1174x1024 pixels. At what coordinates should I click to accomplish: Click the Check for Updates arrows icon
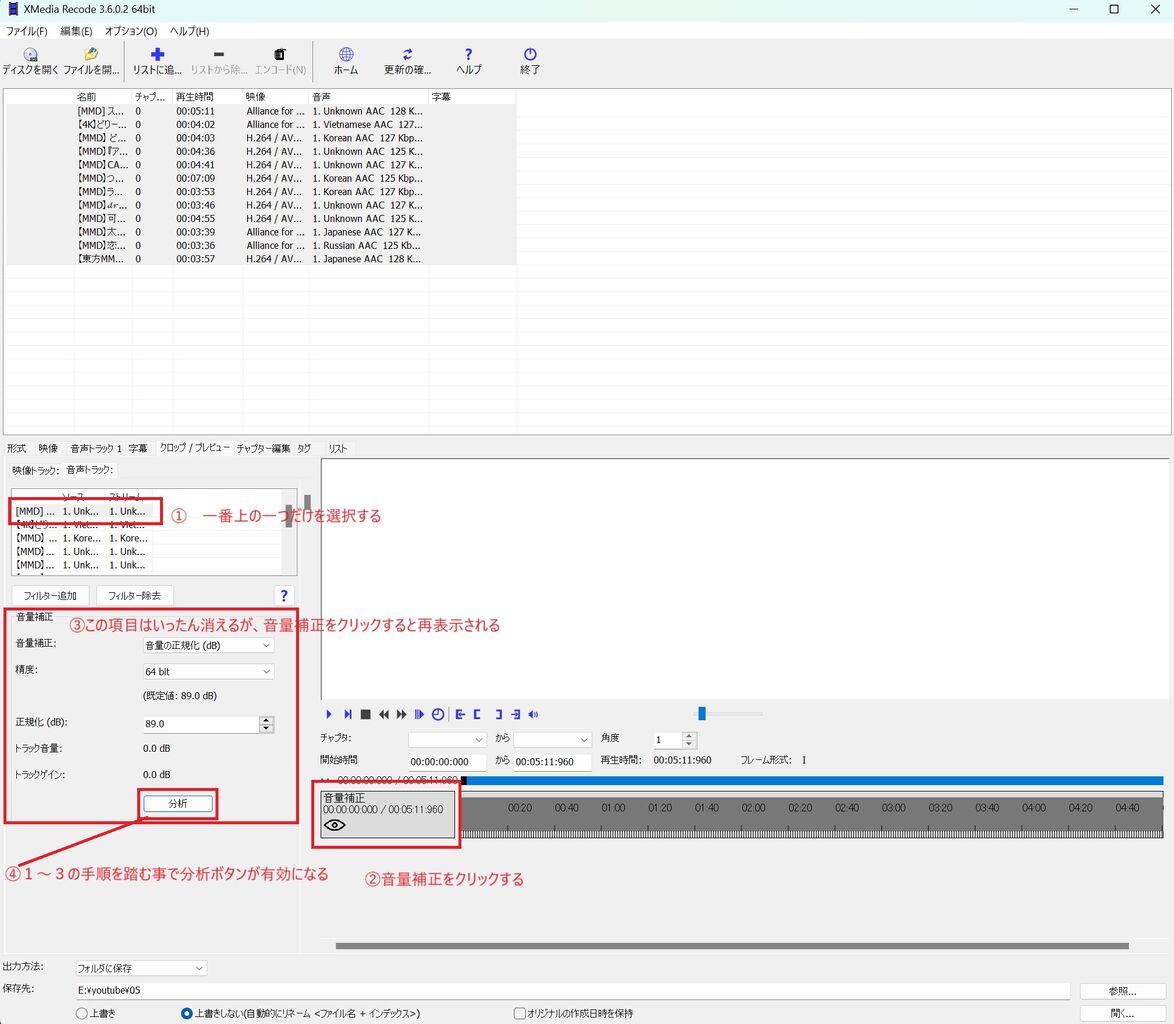407,55
